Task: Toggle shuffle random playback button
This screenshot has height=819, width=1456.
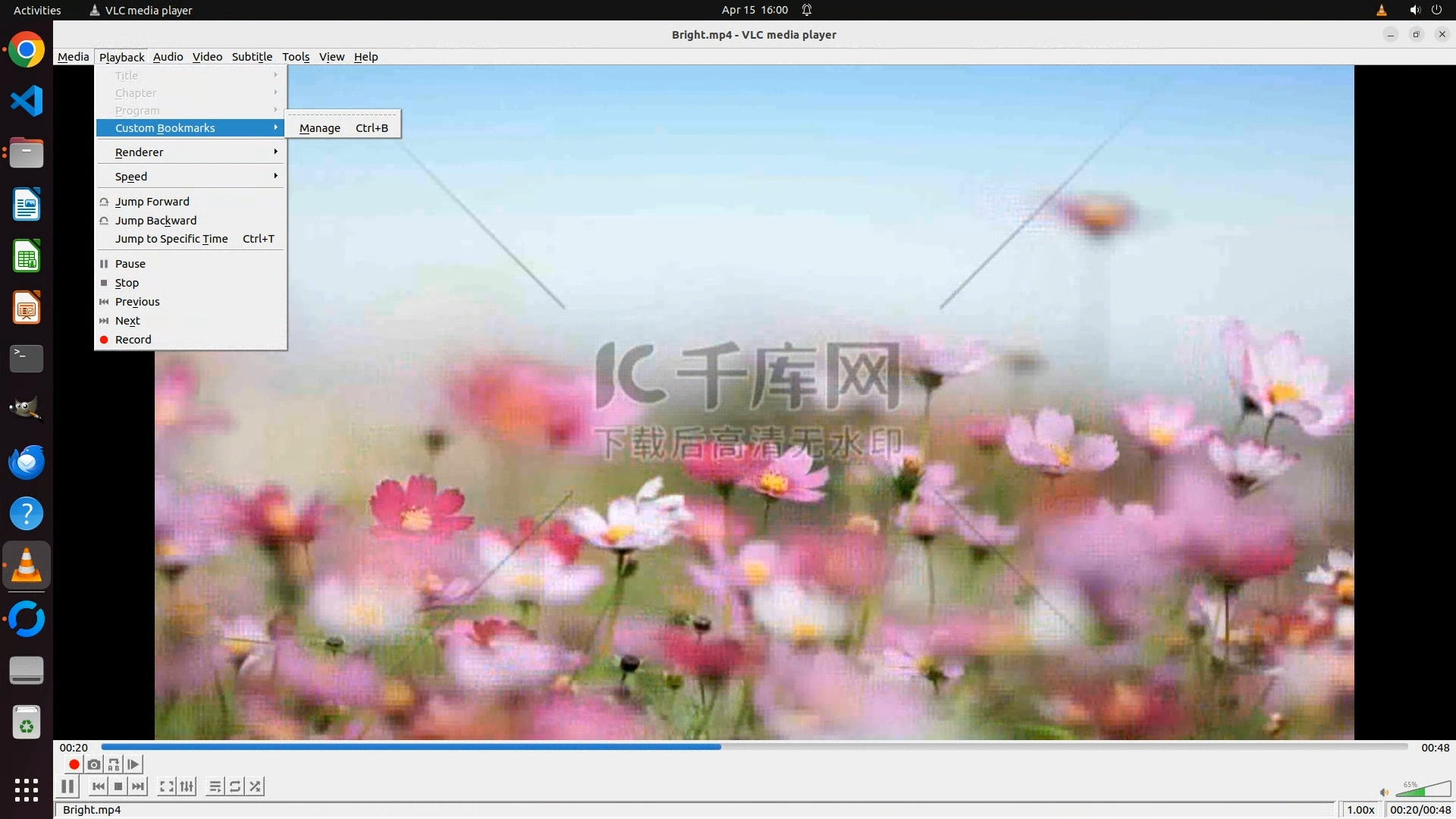Action: coord(256,786)
